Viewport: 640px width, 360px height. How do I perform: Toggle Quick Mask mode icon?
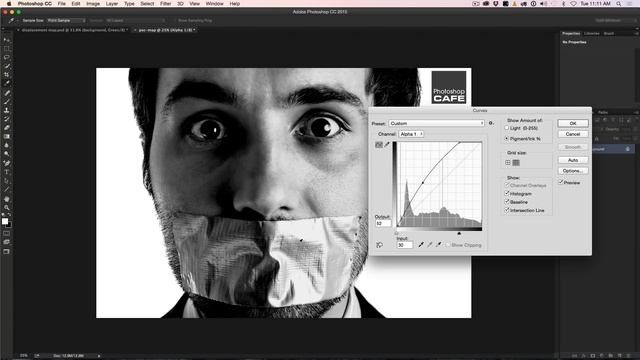[x=7, y=233]
